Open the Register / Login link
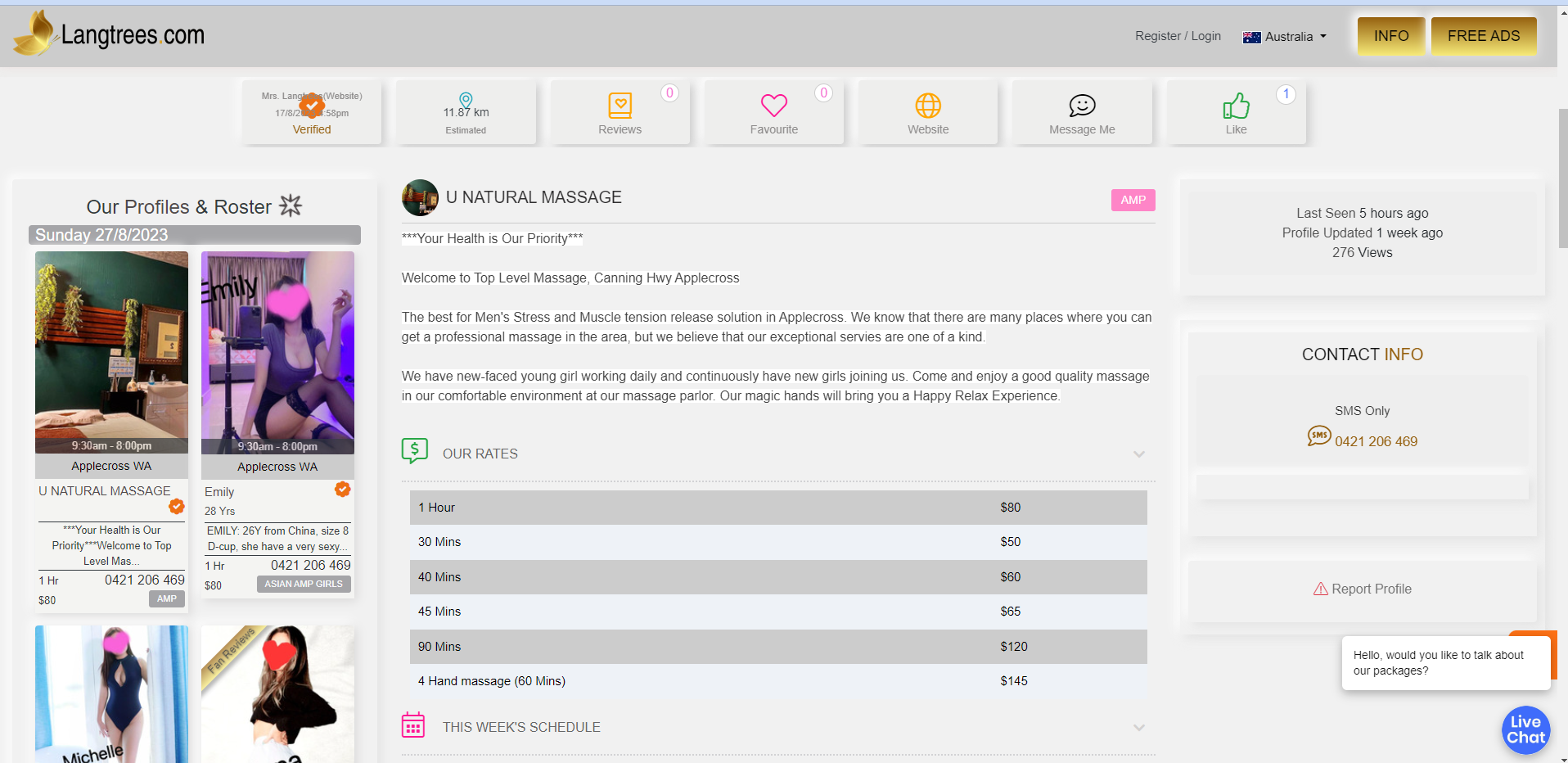This screenshot has width=1568, height=763. [1178, 36]
